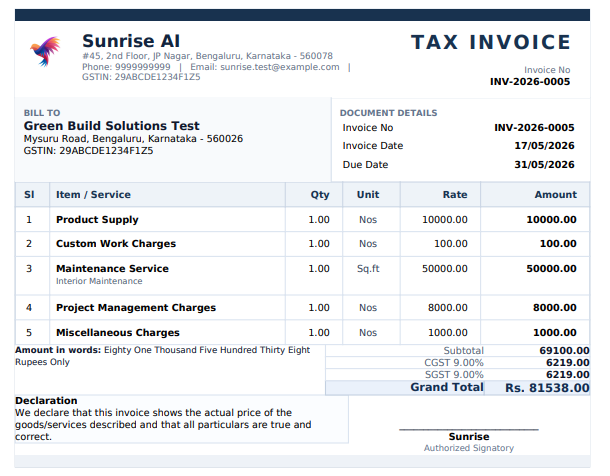Click the Authorized Signatory label
Viewport: 610px width, 476px height.
click(x=469, y=448)
